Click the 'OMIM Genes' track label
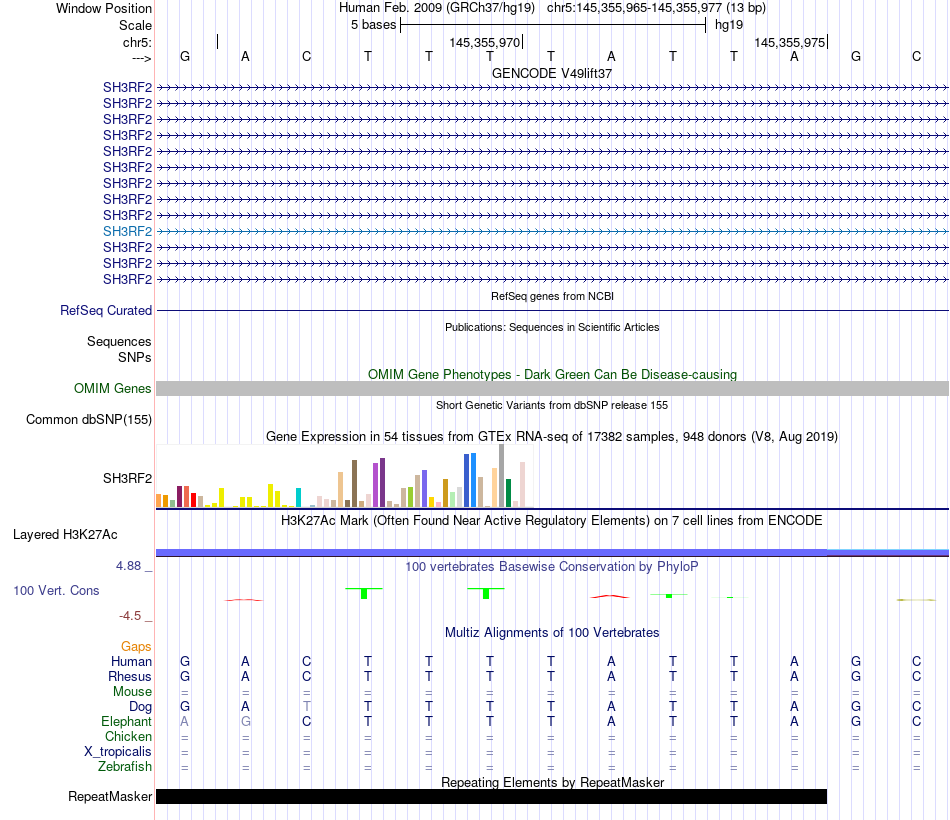 [112, 388]
